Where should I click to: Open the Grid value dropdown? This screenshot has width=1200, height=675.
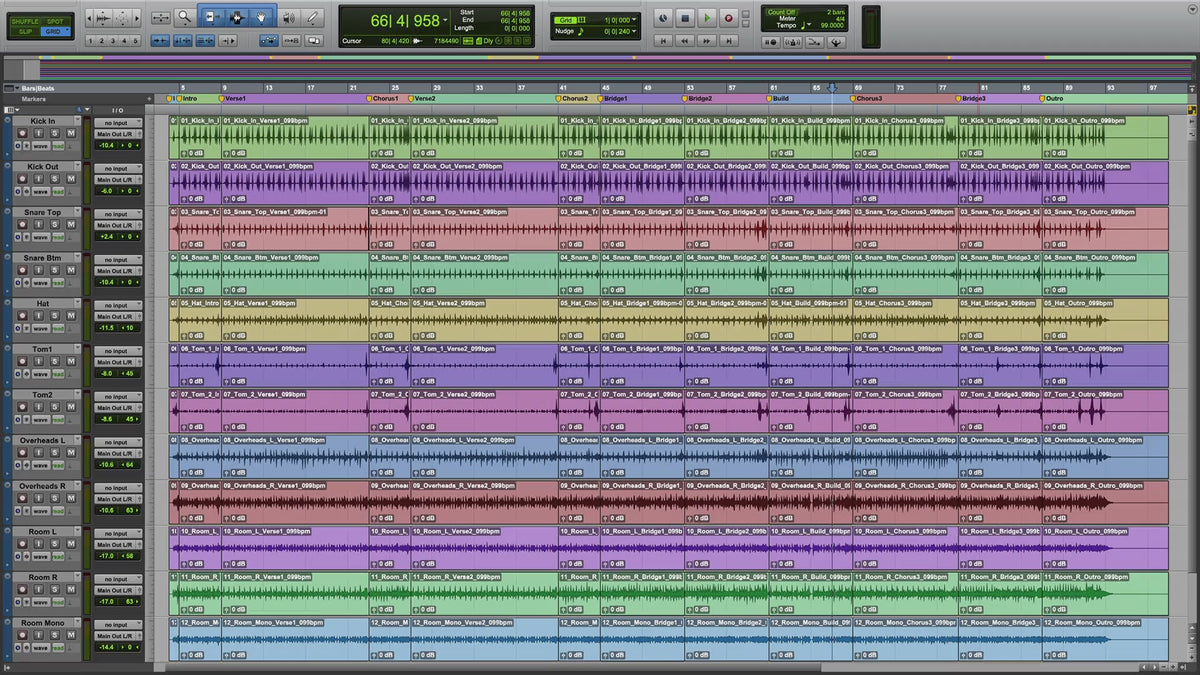point(633,19)
